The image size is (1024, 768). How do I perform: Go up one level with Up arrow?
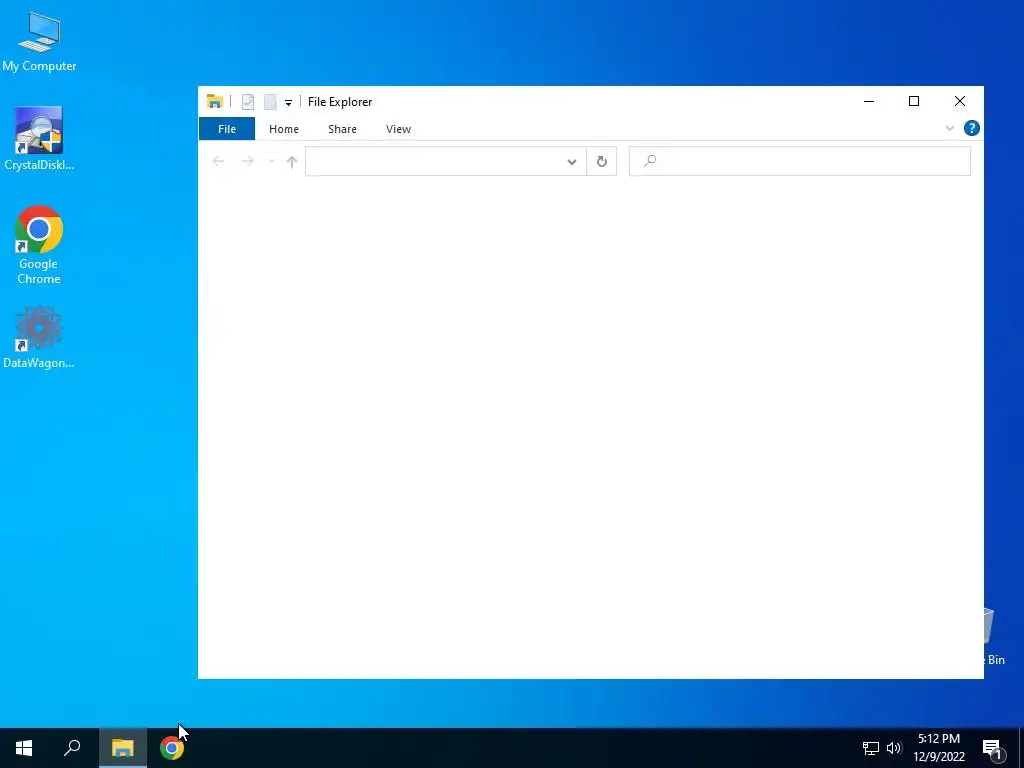pyautogui.click(x=292, y=161)
